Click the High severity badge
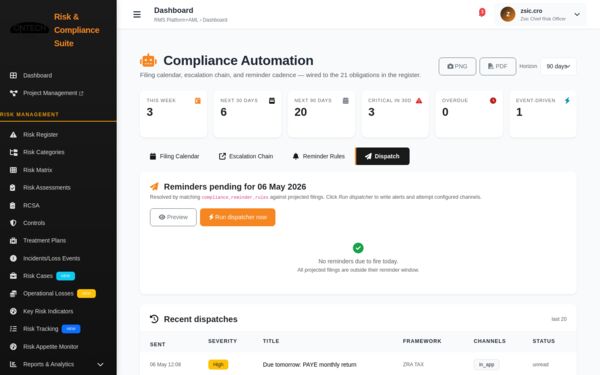Image resolution: width=600 pixels, height=375 pixels. (218, 364)
